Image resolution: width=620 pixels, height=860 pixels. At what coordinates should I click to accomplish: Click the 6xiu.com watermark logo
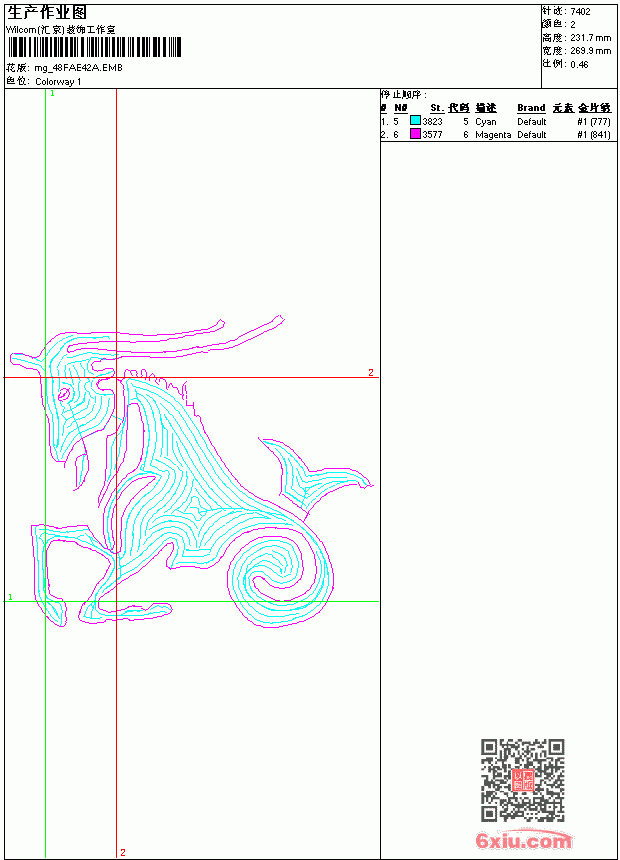click(x=523, y=841)
